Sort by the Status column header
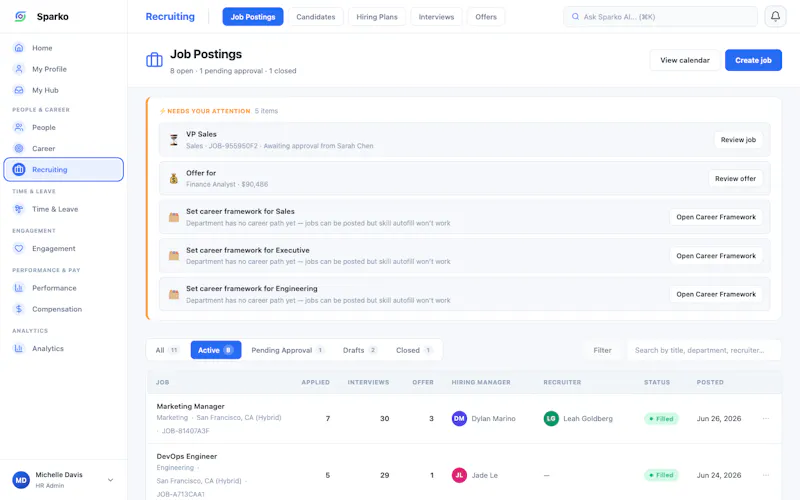Image resolution: width=800 pixels, height=500 pixels. point(657,382)
